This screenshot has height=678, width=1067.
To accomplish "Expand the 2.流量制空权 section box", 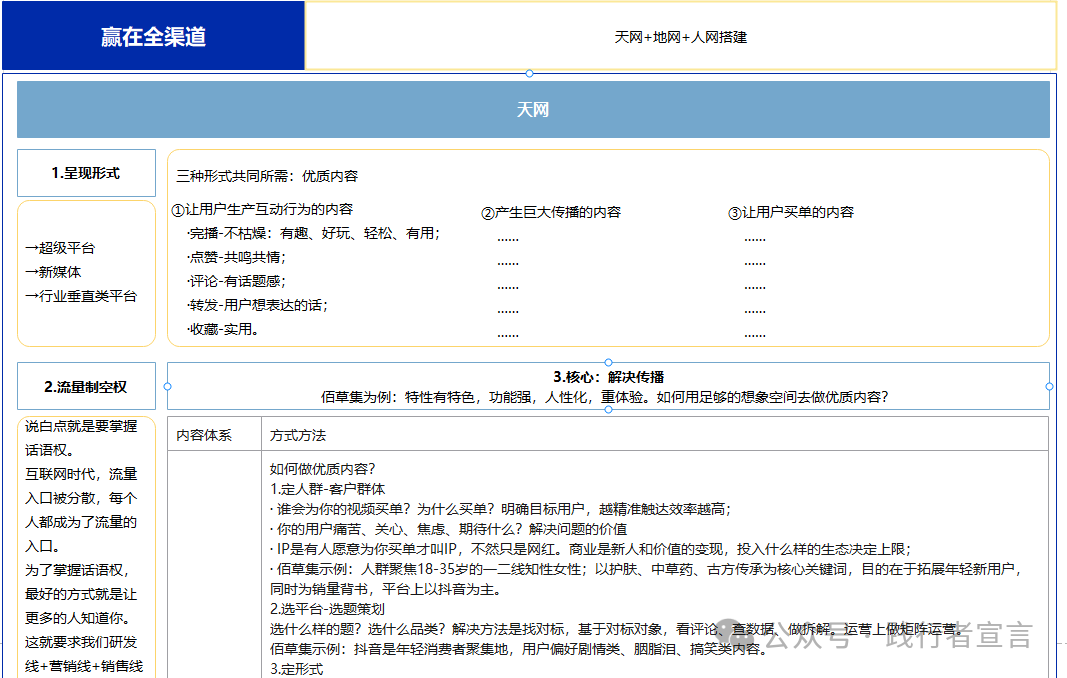I will pos(86,385).
